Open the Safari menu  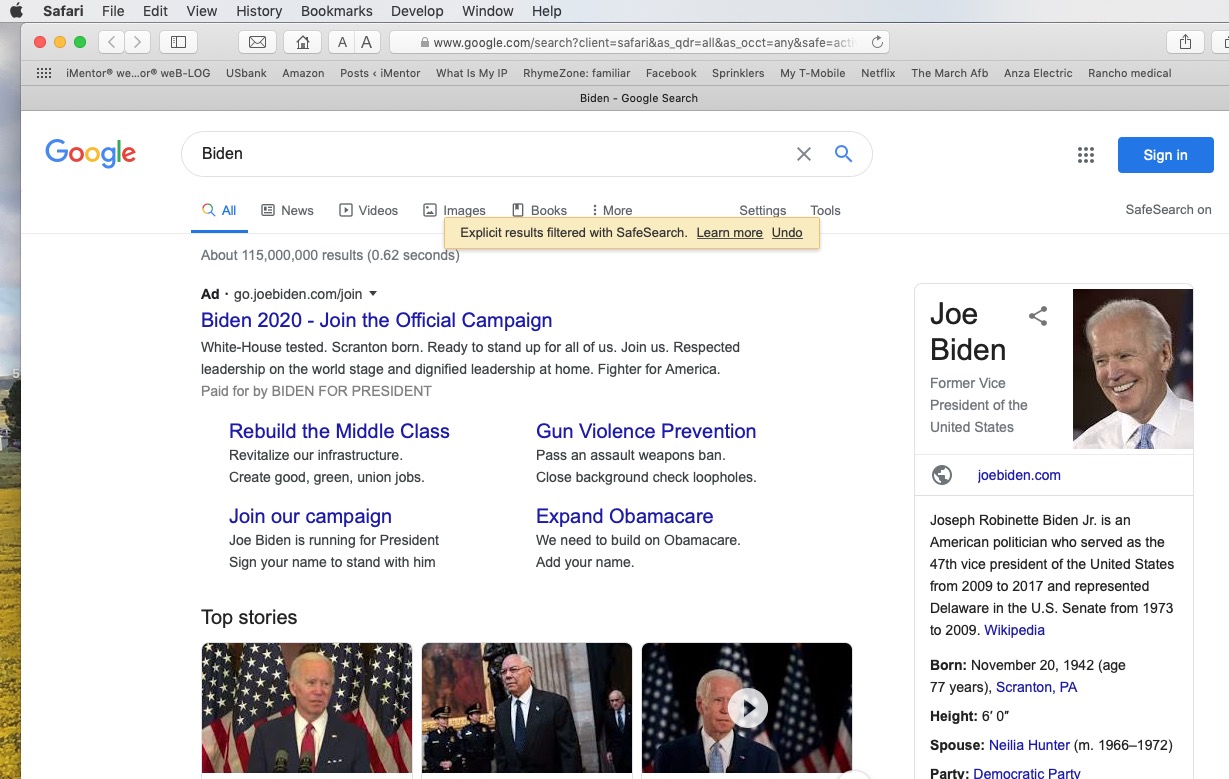tap(63, 11)
